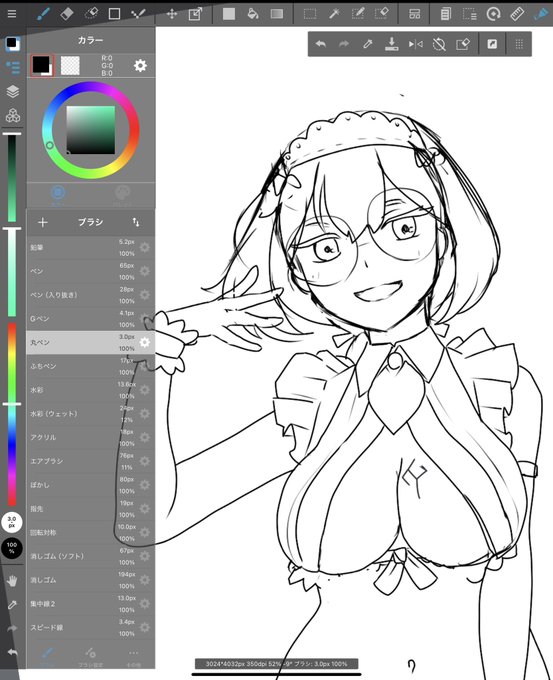Select the Move tool cross arrows
553x680 pixels.
(172, 14)
